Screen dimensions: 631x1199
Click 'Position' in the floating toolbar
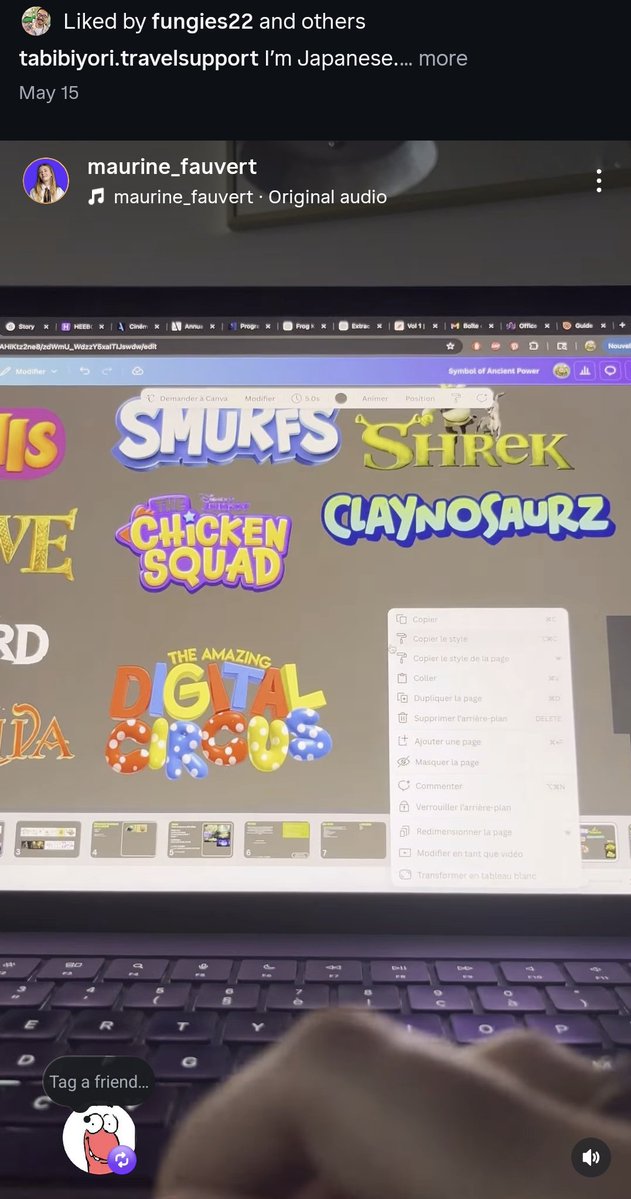420,398
